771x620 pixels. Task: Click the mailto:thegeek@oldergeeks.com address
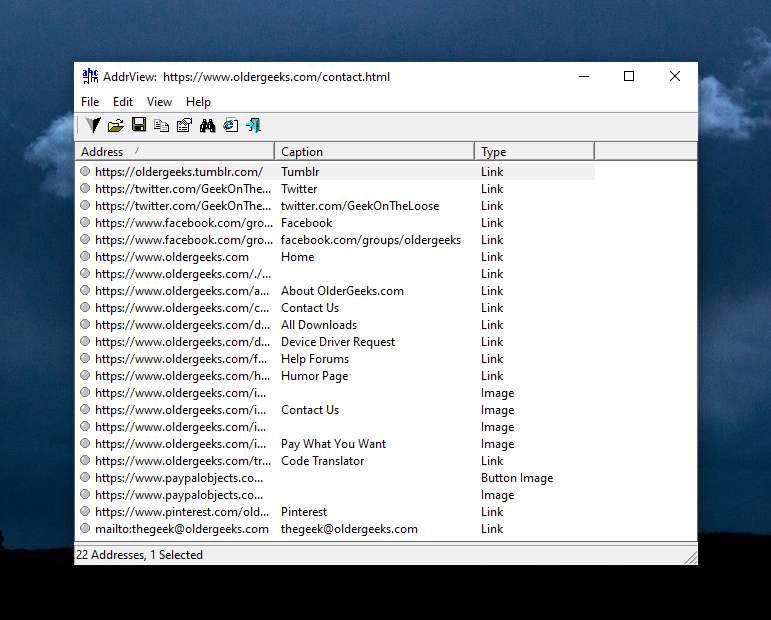(182, 529)
